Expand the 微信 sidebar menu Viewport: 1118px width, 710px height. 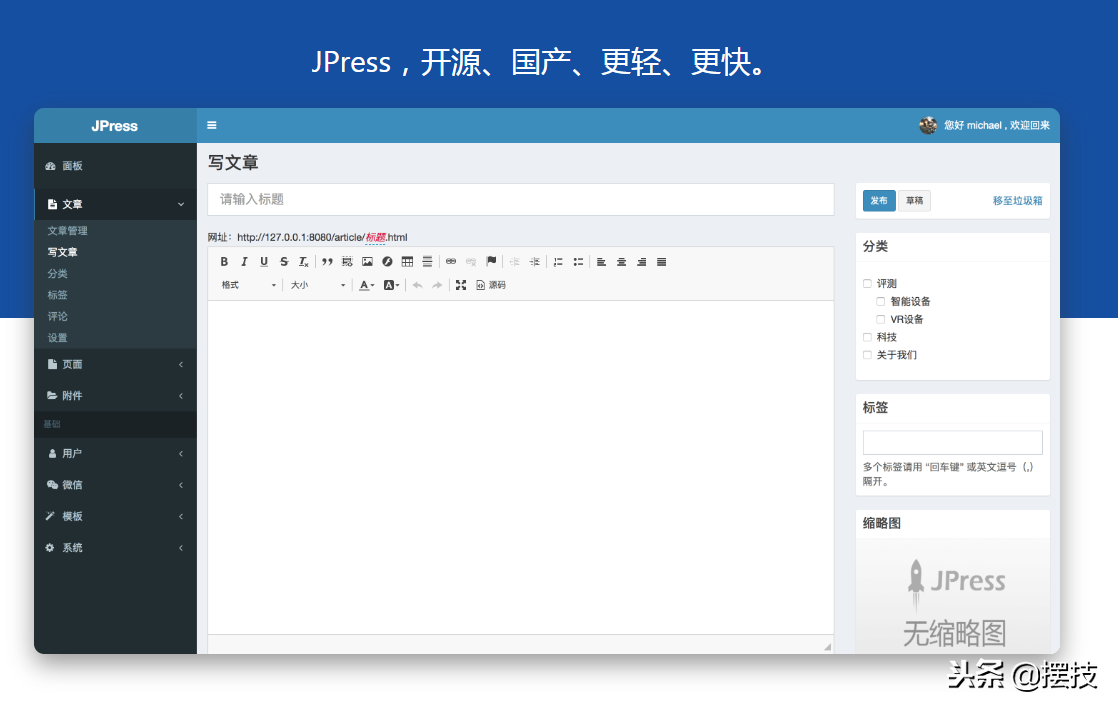[115, 485]
